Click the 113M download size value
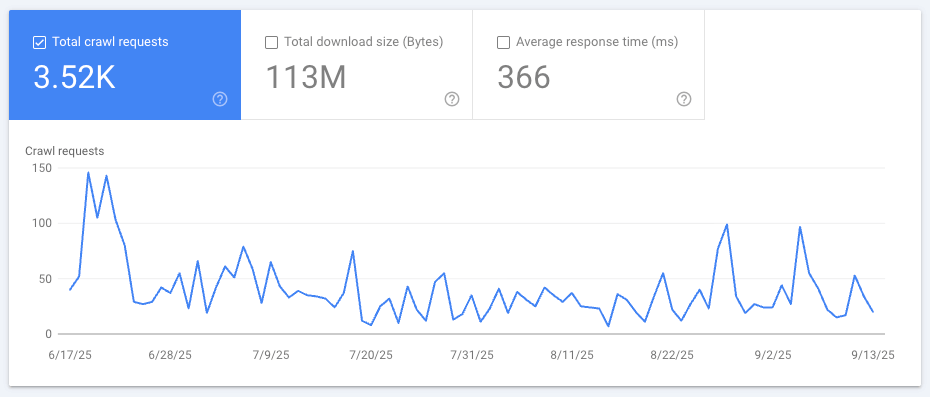Screen dimensions: 930x397 [305, 78]
